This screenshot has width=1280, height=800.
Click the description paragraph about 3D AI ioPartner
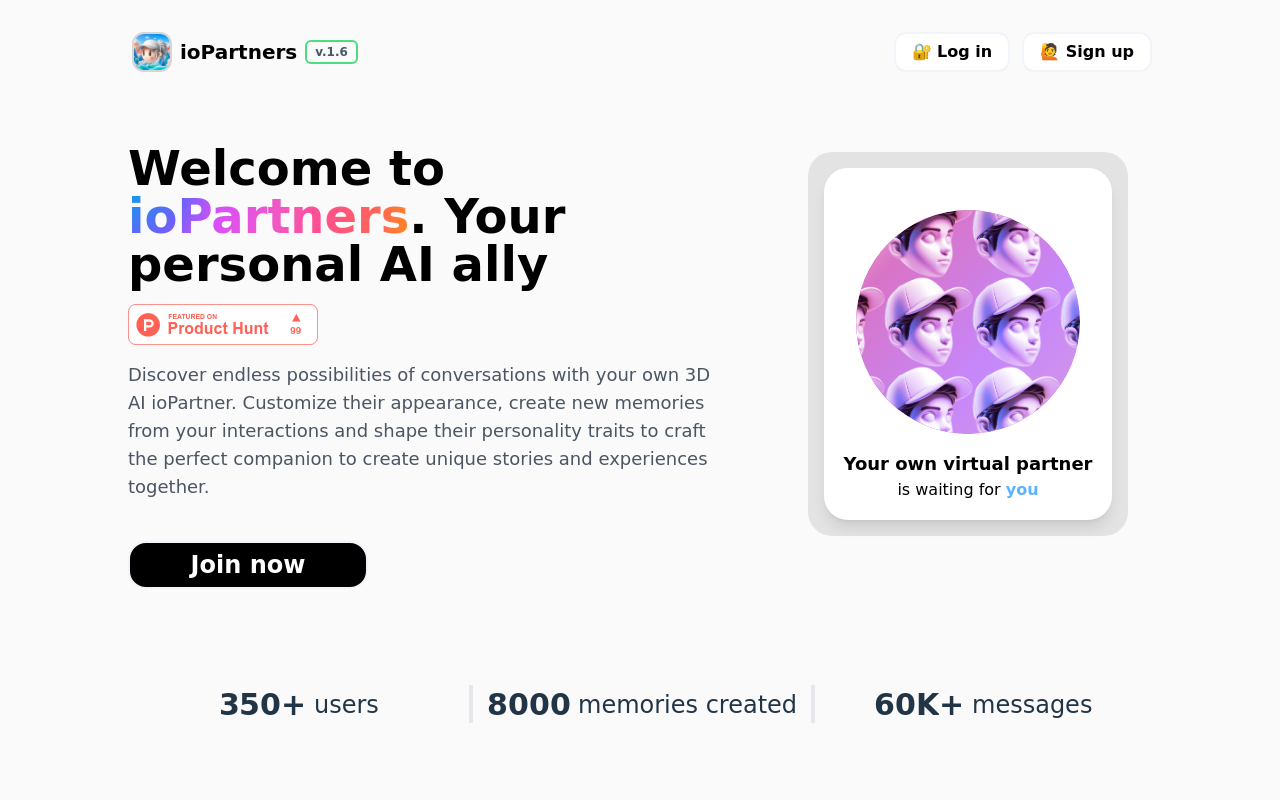click(x=419, y=431)
